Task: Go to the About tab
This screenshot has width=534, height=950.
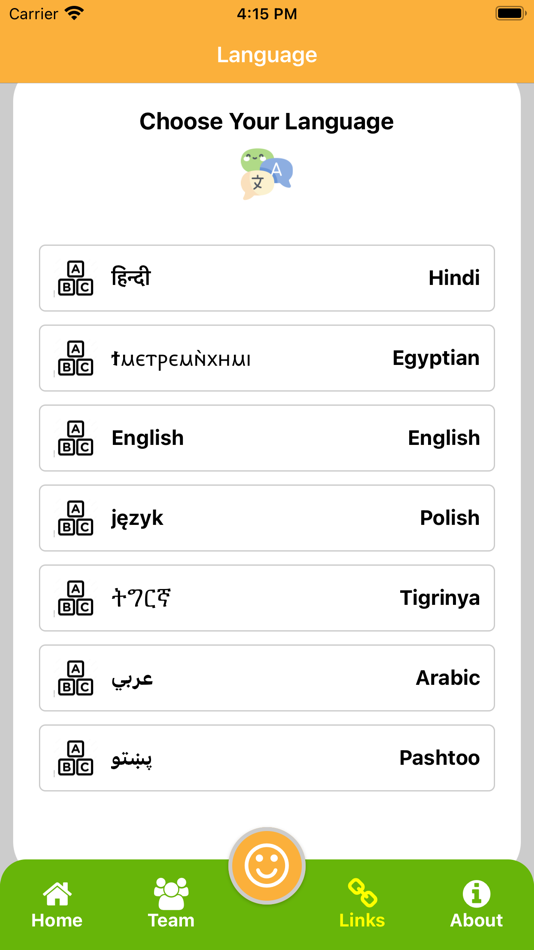Action: [476, 905]
